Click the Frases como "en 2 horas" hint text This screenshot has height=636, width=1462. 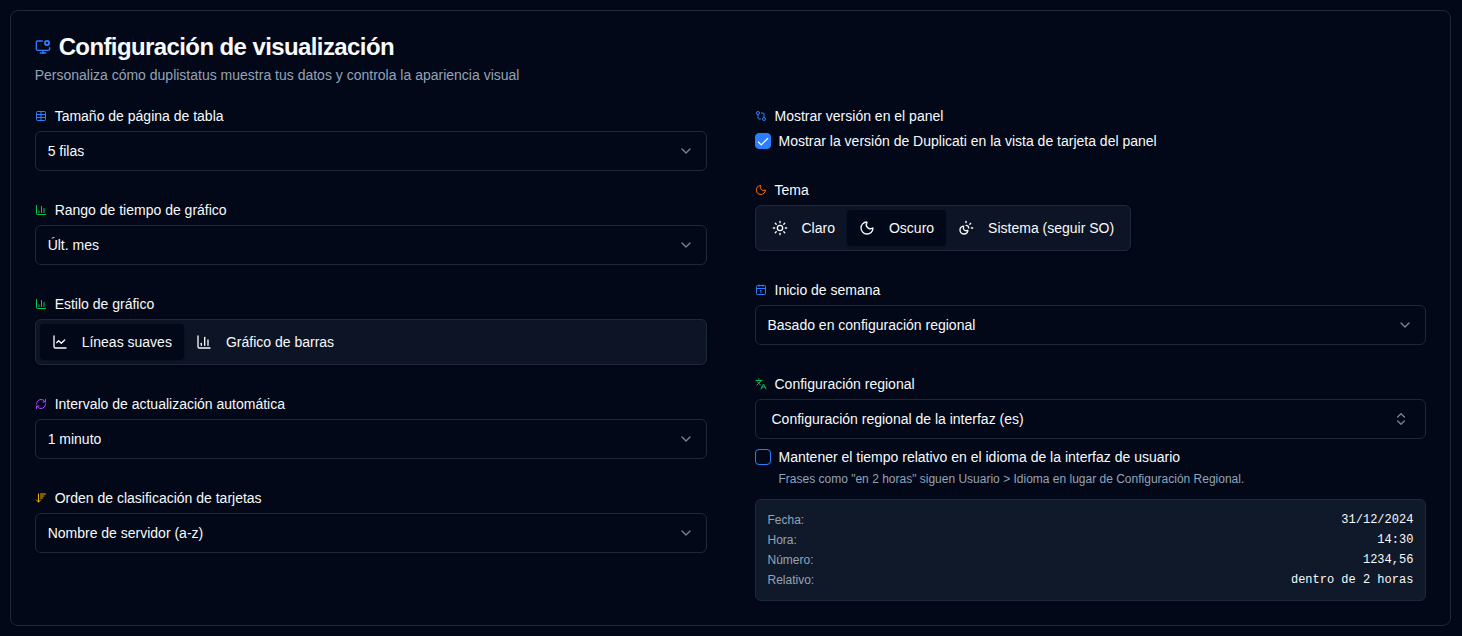[1011, 479]
